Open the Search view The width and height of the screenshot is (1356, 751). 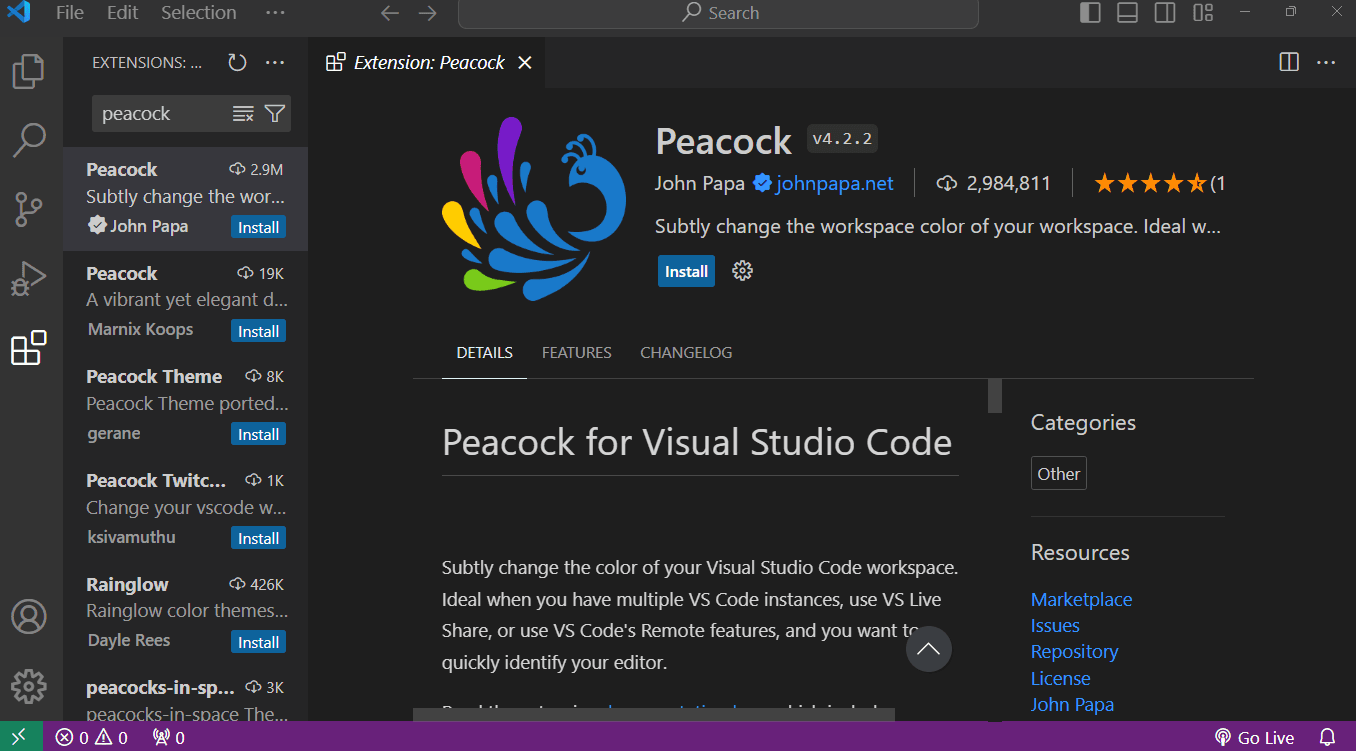(29, 140)
